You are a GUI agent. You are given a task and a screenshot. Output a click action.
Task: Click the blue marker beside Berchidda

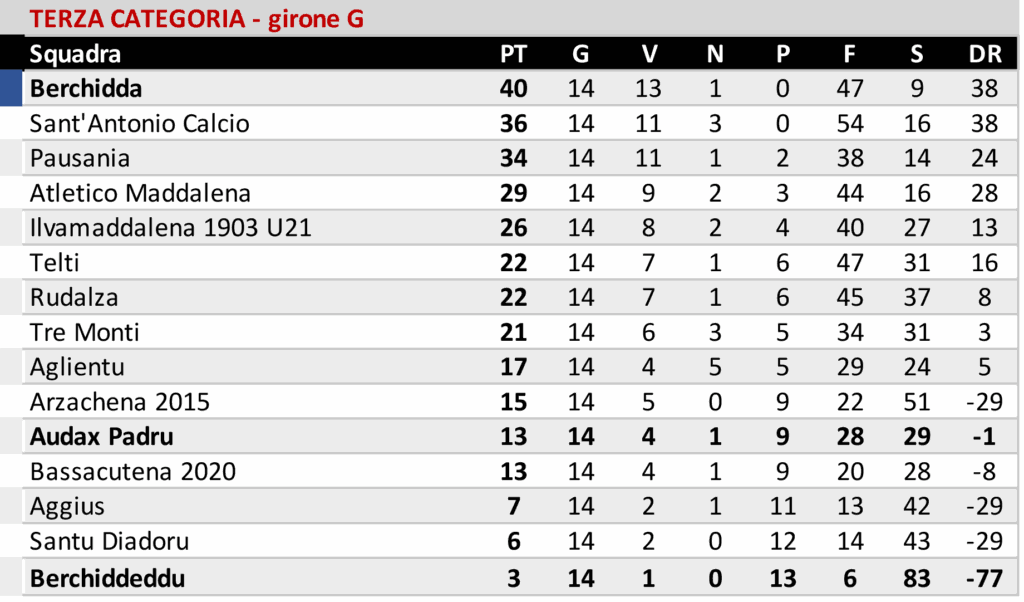(11, 89)
